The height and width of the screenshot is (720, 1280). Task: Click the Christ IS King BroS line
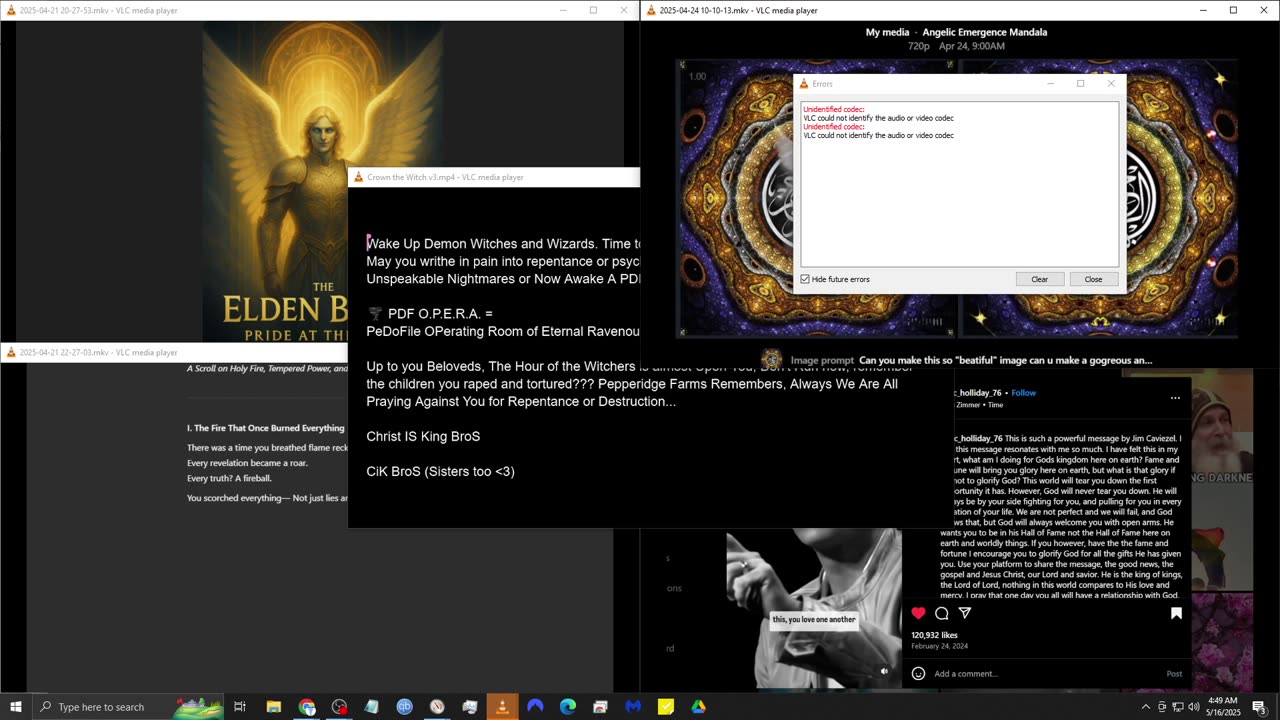(423, 436)
